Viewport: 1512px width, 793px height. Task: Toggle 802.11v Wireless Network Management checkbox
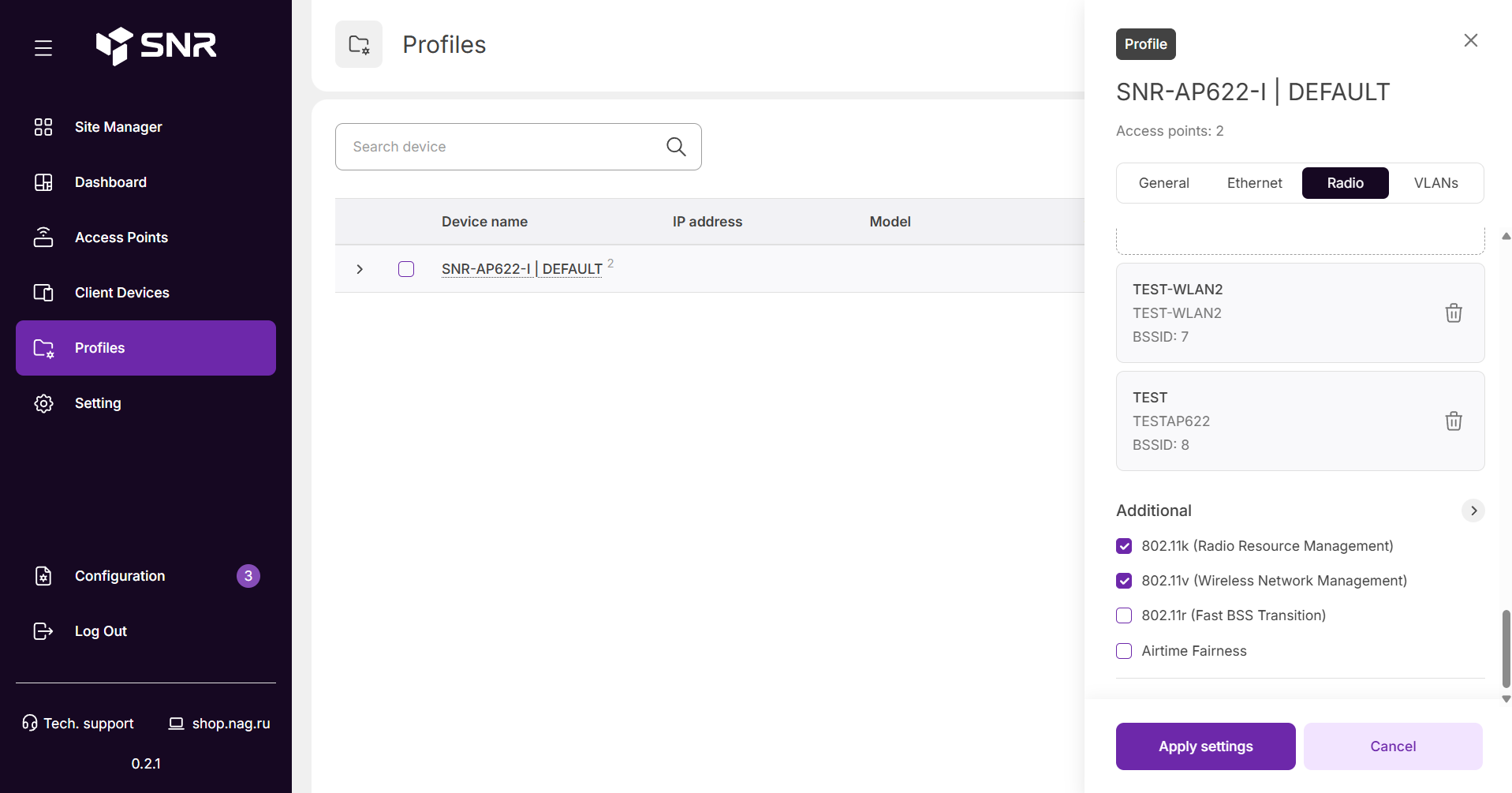pos(1124,581)
